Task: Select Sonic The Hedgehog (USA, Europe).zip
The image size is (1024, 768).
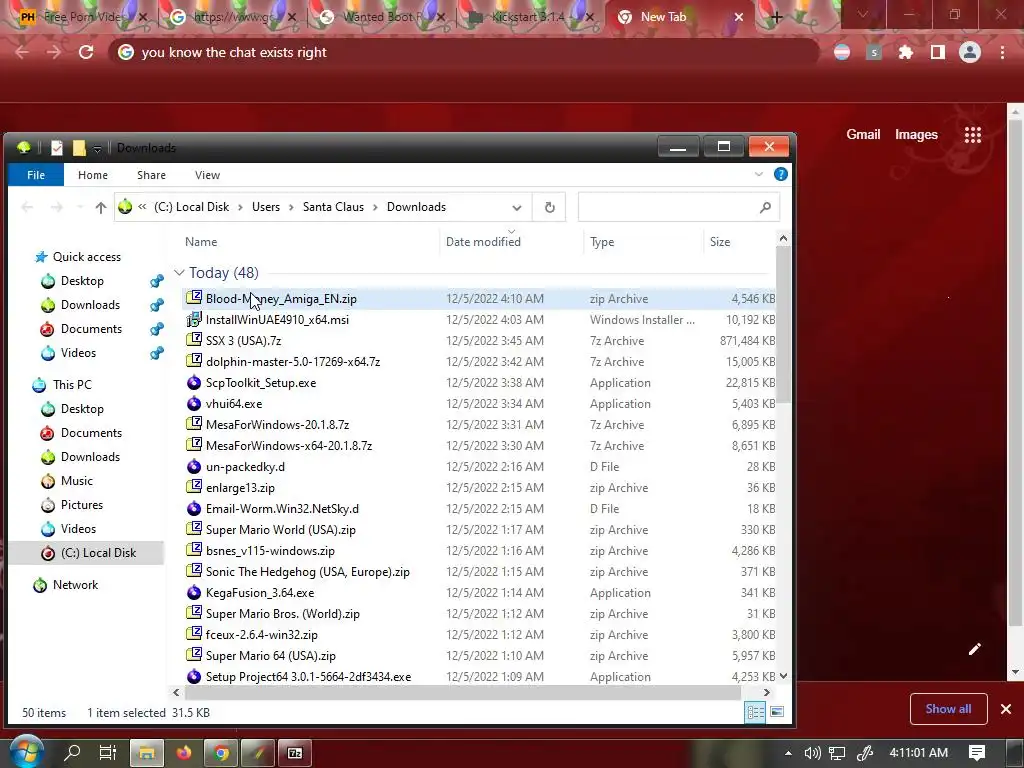Action: point(308,571)
